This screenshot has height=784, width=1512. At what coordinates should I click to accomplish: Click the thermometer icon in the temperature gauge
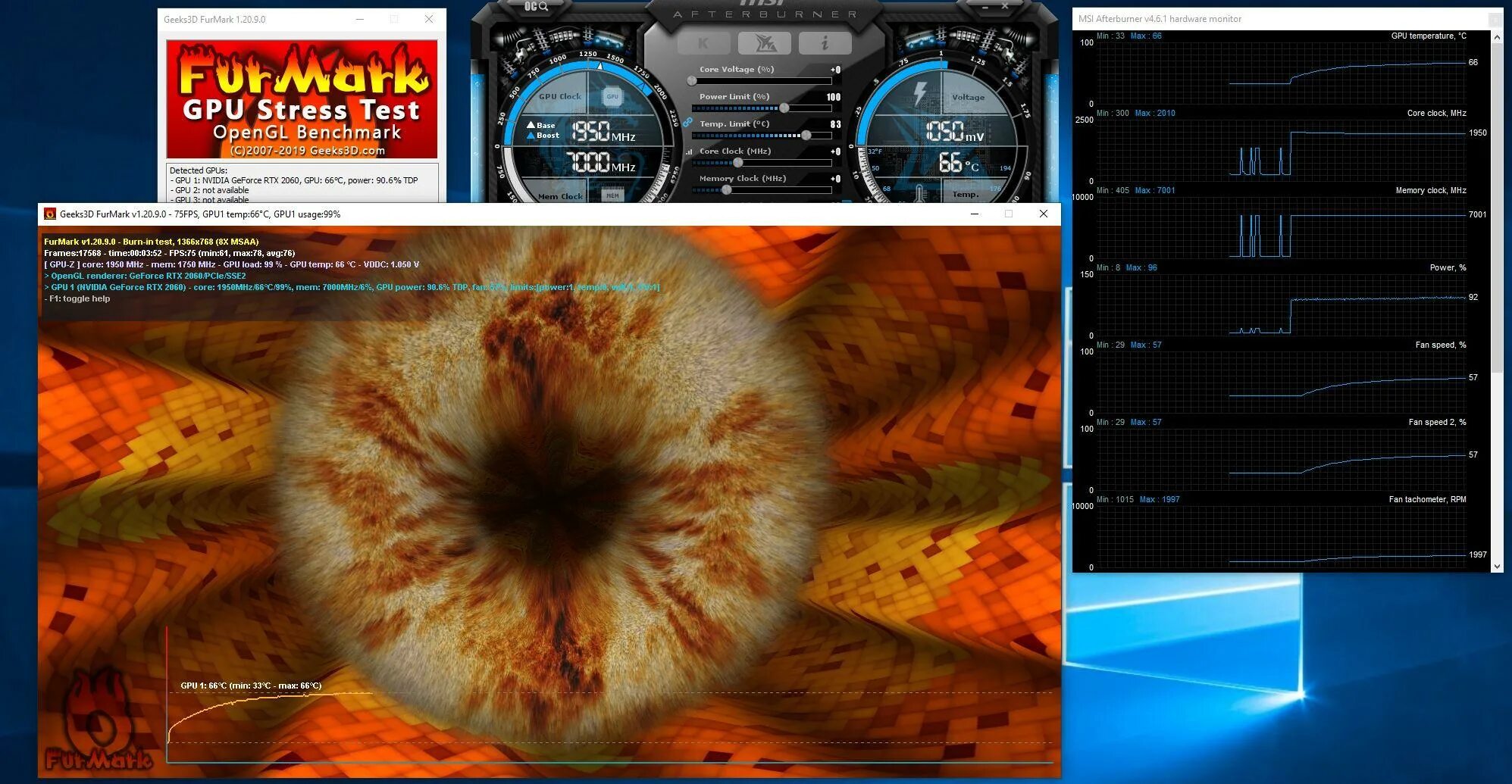(x=919, y=192)
